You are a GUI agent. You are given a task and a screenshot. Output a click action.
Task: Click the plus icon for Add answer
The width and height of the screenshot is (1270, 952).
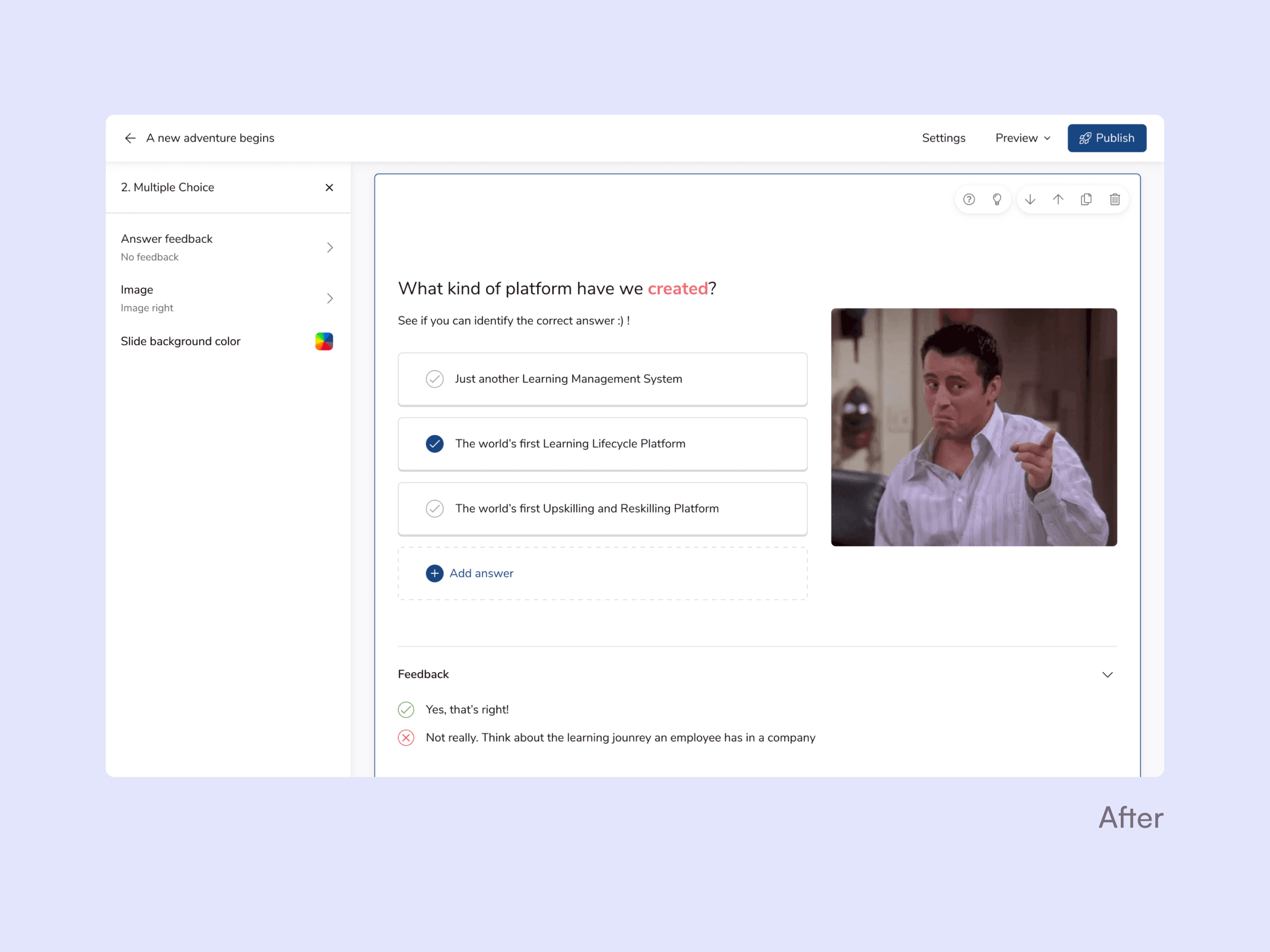(x=434, y=573)
